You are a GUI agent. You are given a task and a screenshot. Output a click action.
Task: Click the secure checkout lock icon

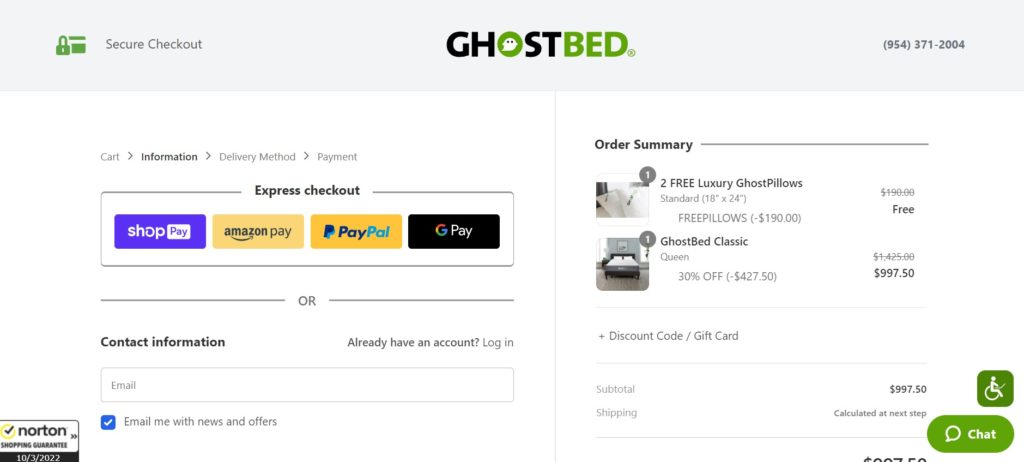click(71, 45)
